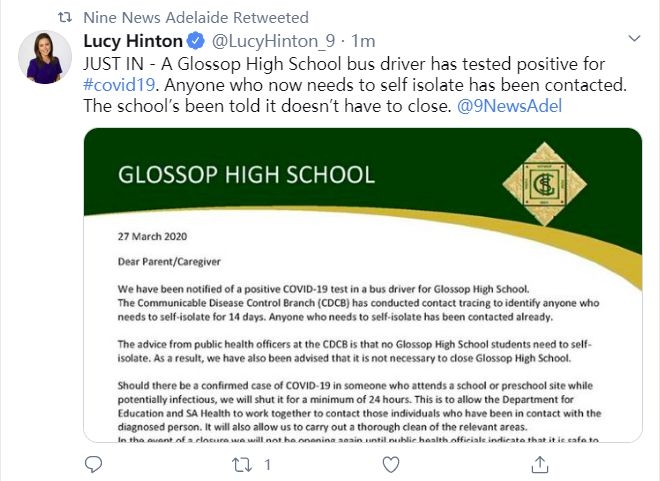This screenshot has width=660, height=481.
Task: Reply to Lucy Hinton's tweet
Action: 93,464
